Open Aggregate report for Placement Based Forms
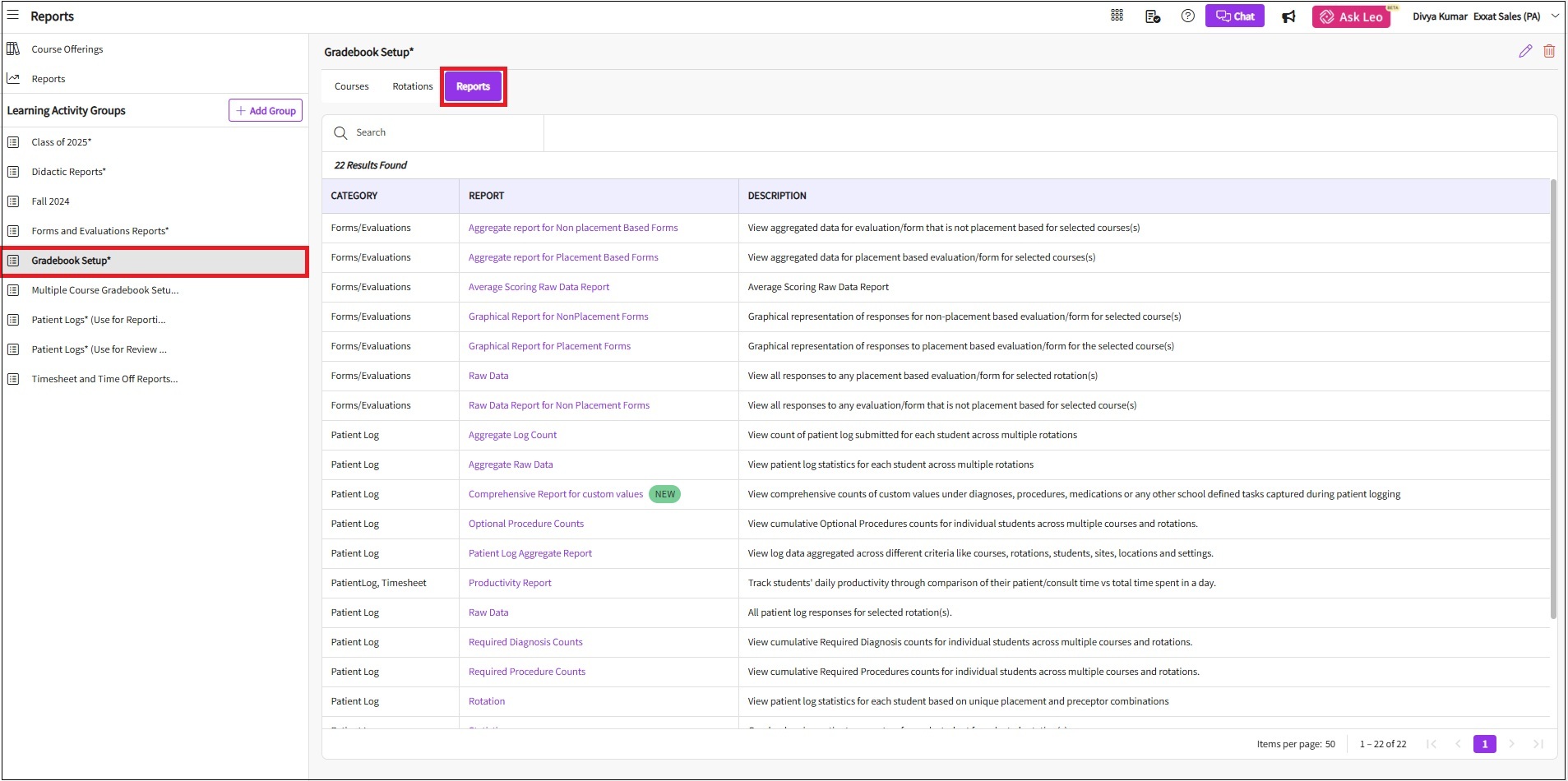This screenshot has height=781, width=1568. pyautogui.click(x=563, y=257)
